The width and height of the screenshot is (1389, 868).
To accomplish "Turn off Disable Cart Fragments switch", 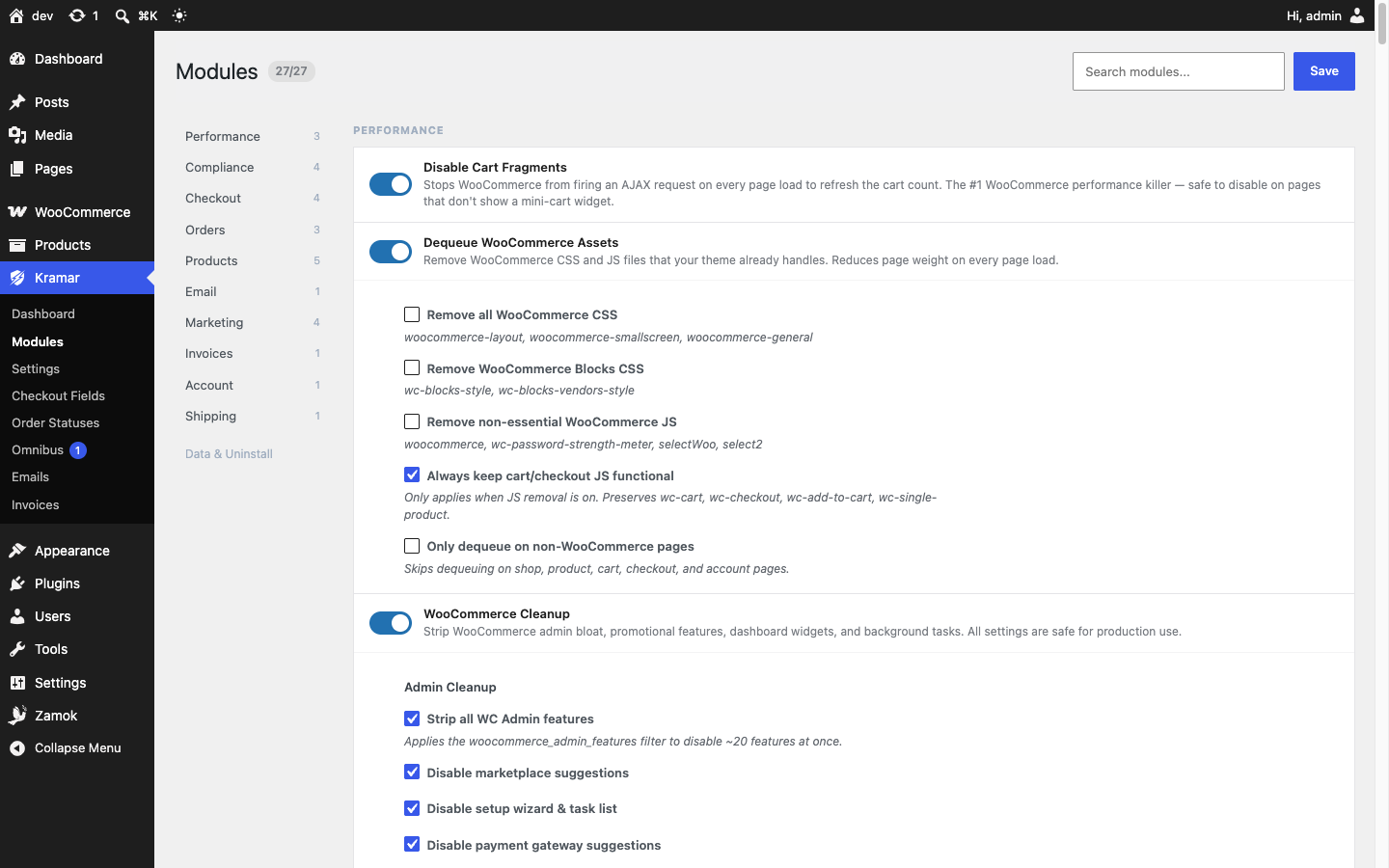I will pos(391,184).
